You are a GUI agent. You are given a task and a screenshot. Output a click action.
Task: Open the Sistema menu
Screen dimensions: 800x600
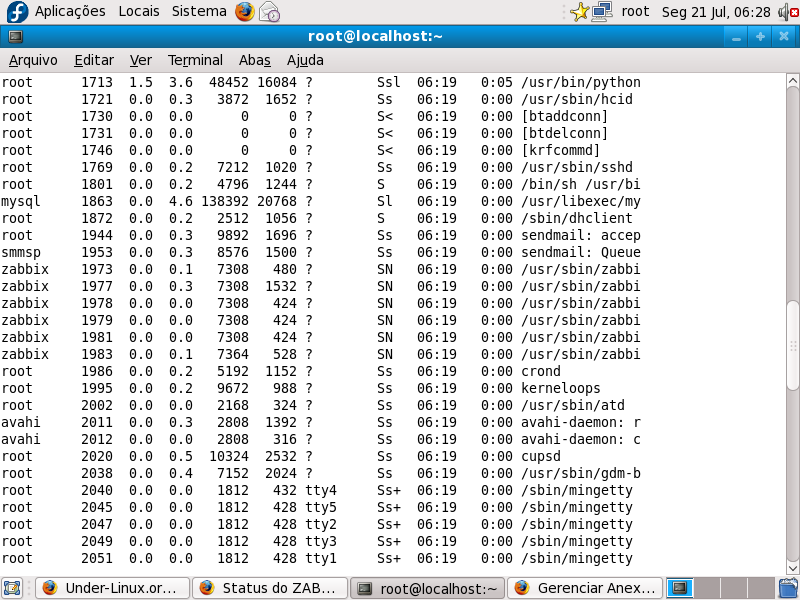(x=199, y=11)
